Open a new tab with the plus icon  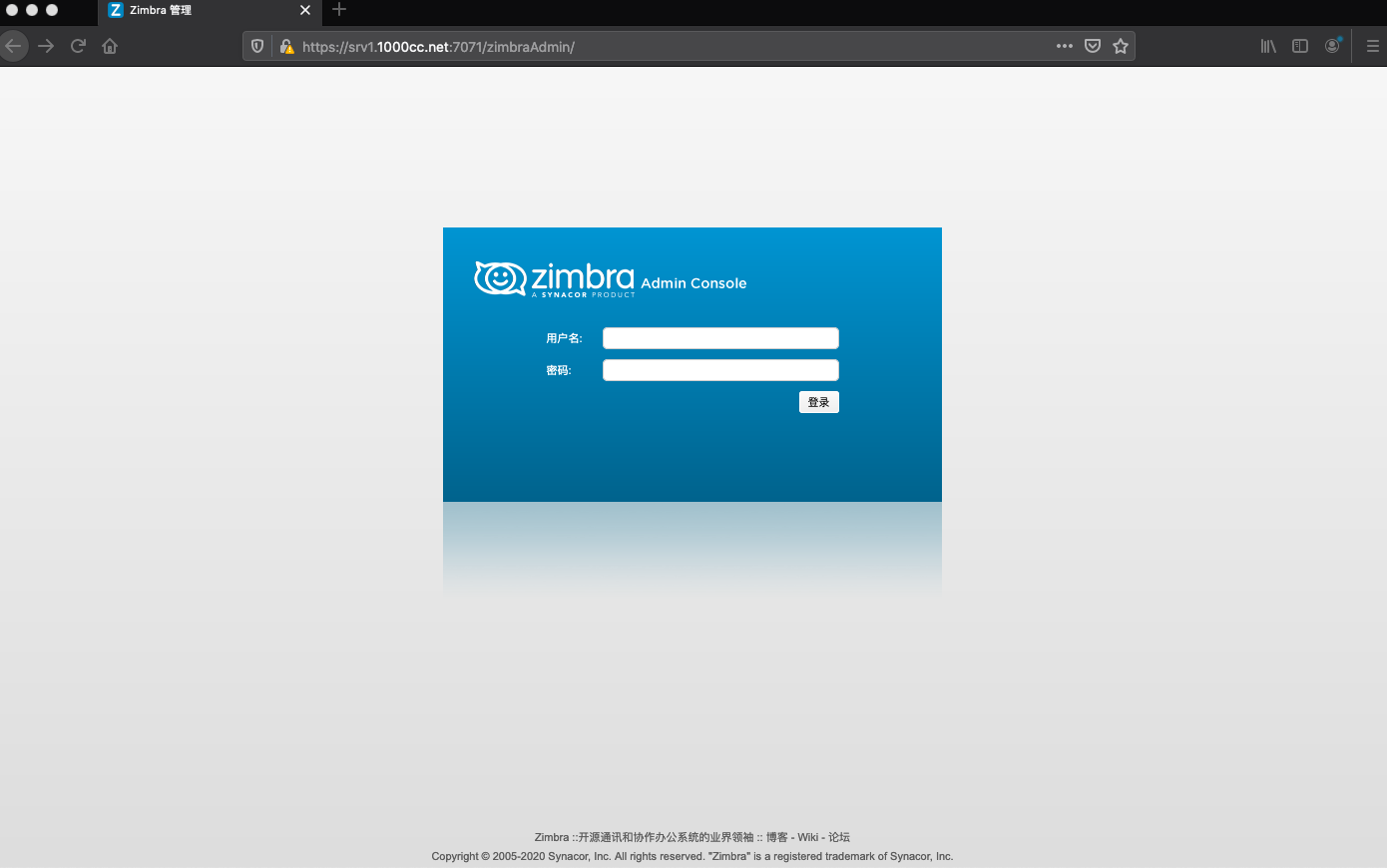(339, 10)
